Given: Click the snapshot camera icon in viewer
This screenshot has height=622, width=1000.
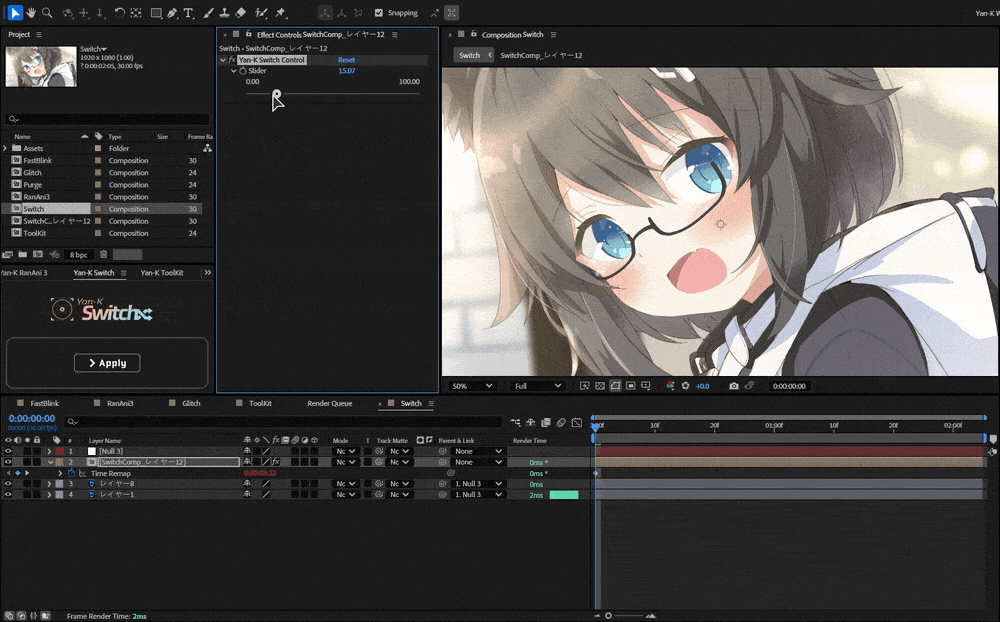Looking at the screenshot, I should pyautogui.click(x=734, y=386).
